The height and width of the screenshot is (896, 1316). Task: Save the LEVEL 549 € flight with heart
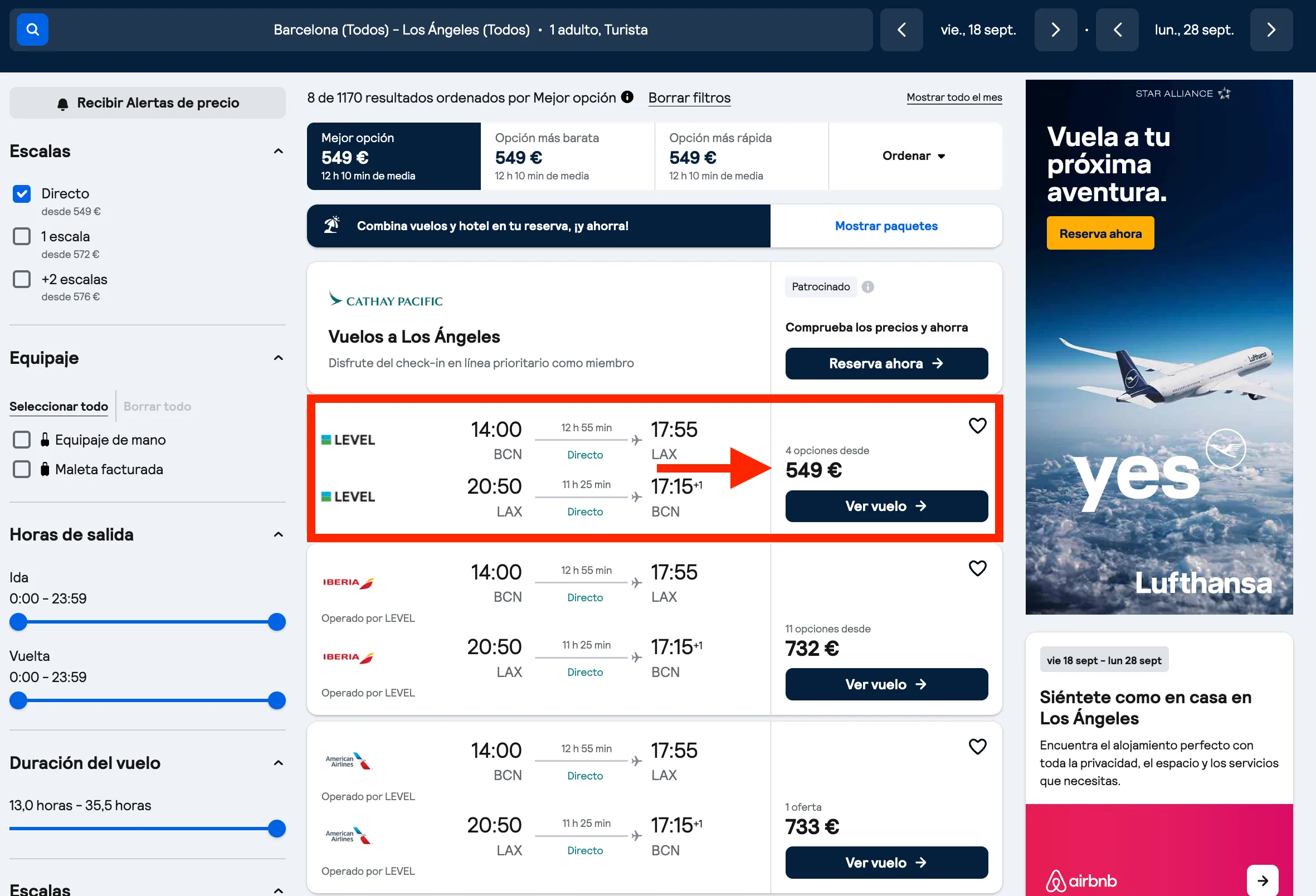[977, 425]
